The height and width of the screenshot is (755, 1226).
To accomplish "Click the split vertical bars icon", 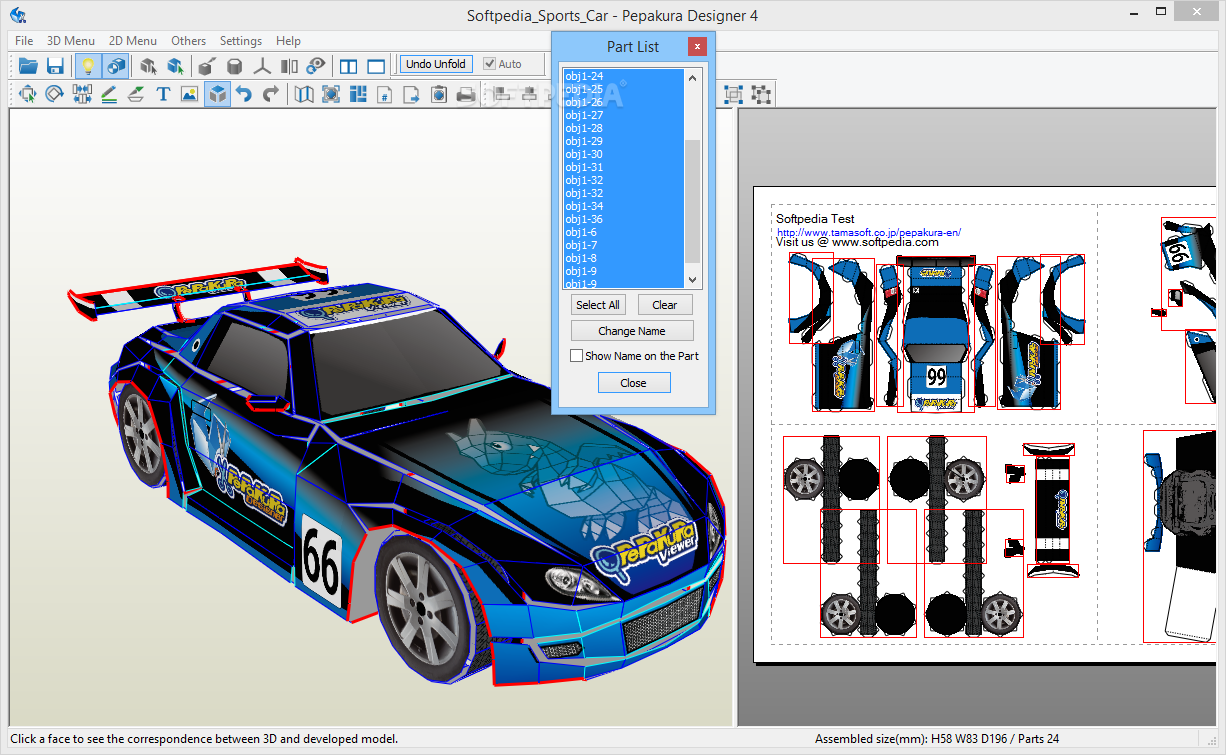I will [x=289, y=66].
